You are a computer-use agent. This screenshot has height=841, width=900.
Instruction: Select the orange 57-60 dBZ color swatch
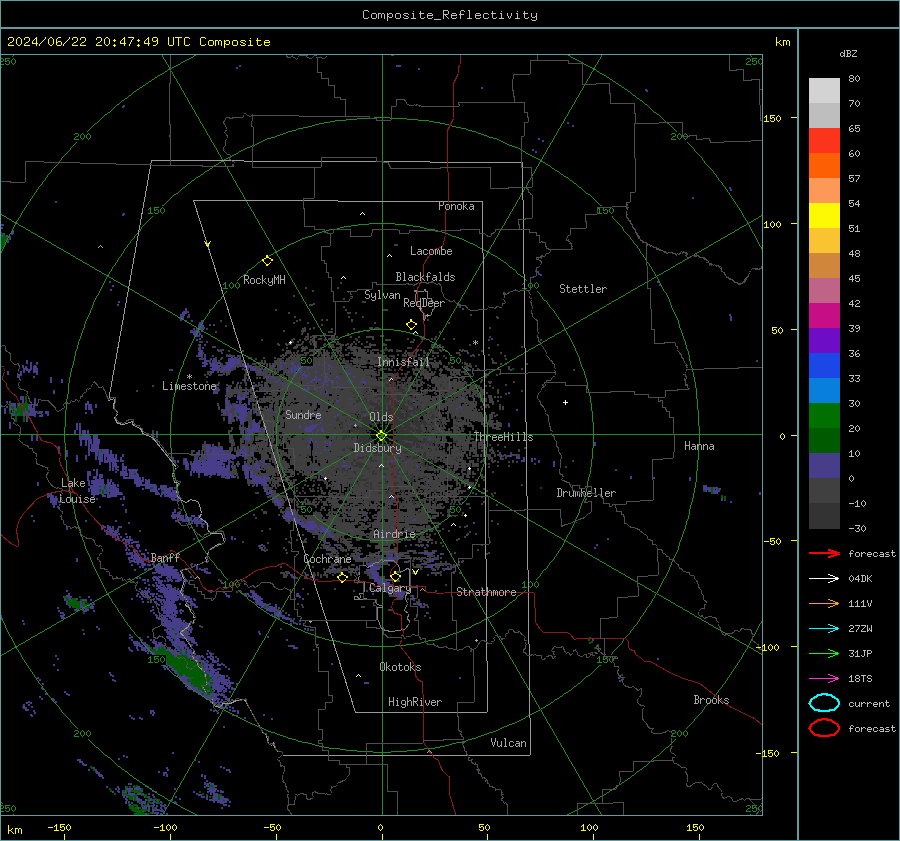pos(824,165)
